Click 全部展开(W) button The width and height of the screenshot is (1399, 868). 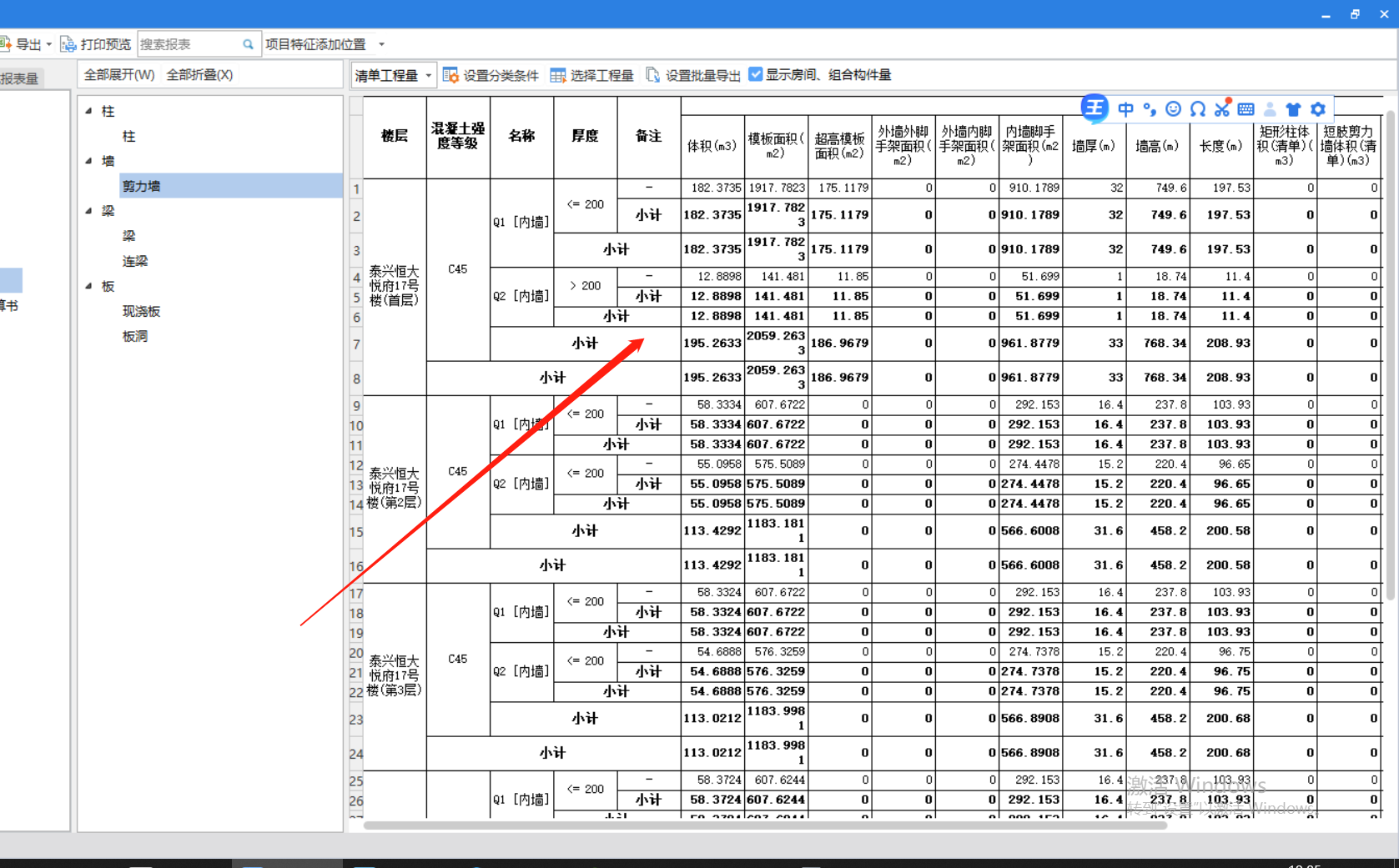click(119, 75)
